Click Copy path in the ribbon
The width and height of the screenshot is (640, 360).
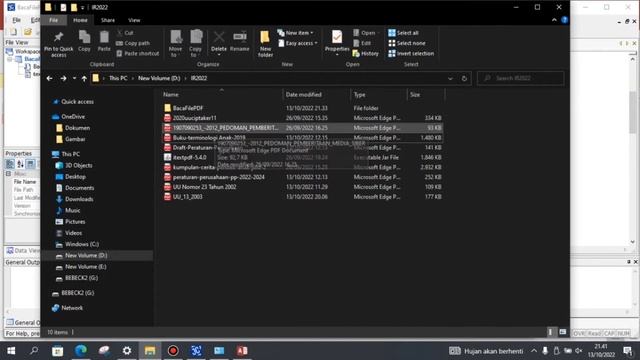point(133,43)
